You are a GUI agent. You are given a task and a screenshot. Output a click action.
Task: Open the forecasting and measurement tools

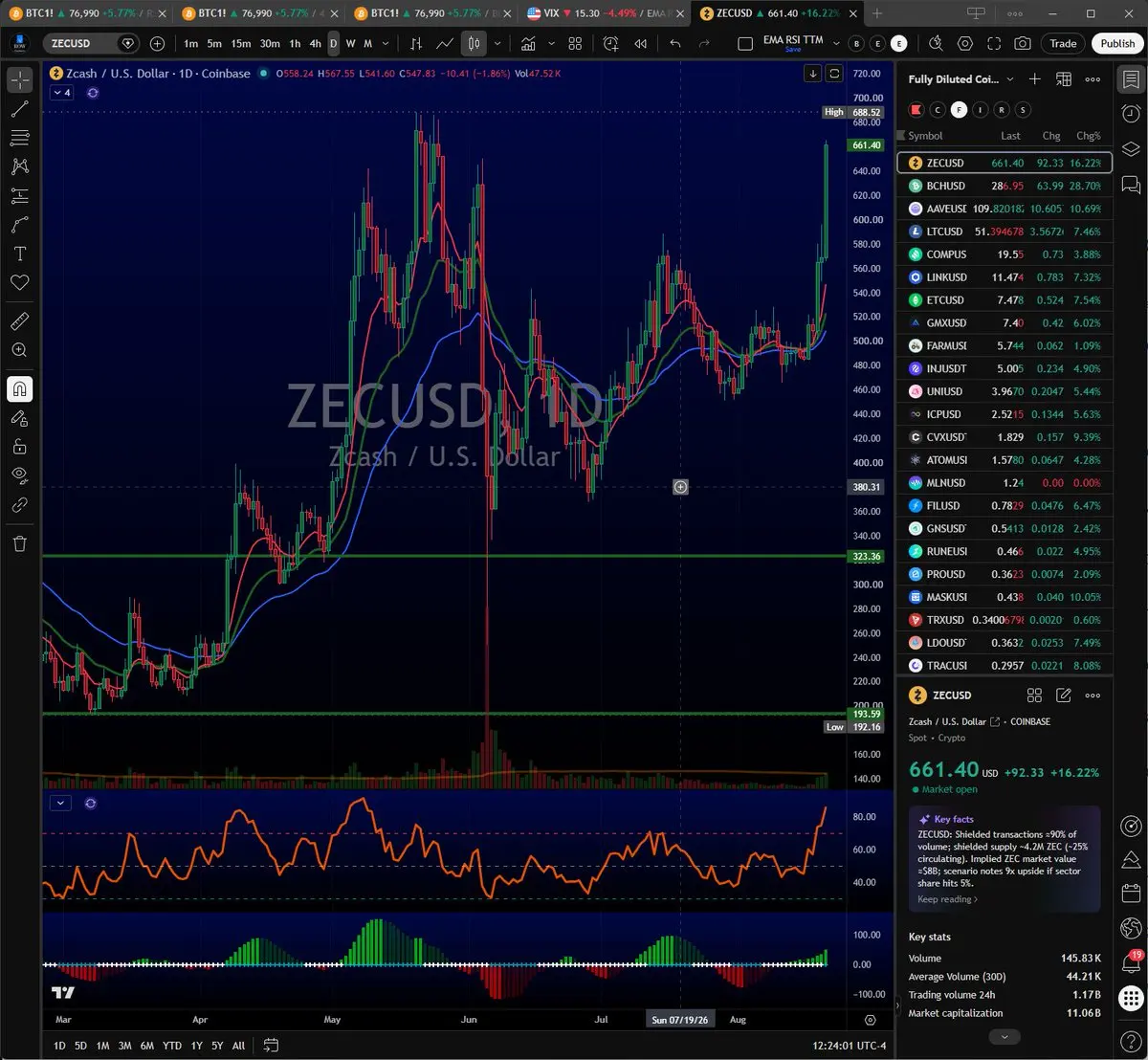19,196
